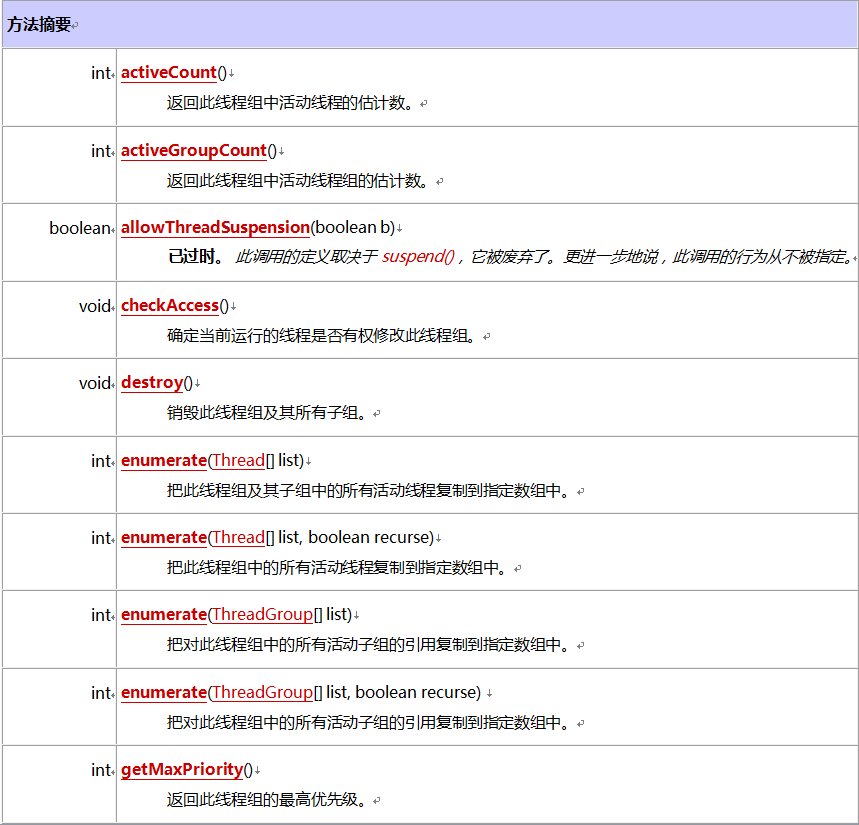Click description 把此线程组中的所有活动线程复制到指定数组中

[x=337, y=568]
